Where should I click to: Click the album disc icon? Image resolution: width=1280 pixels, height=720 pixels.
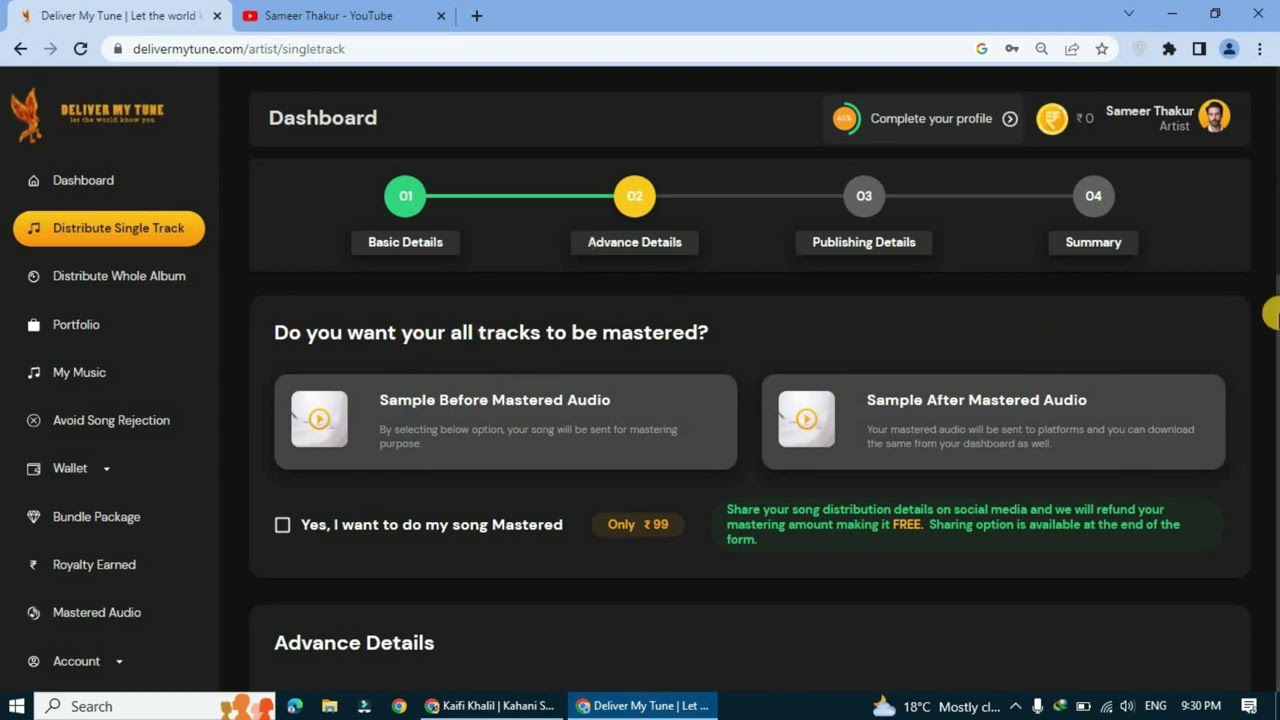tap(33, 277)
